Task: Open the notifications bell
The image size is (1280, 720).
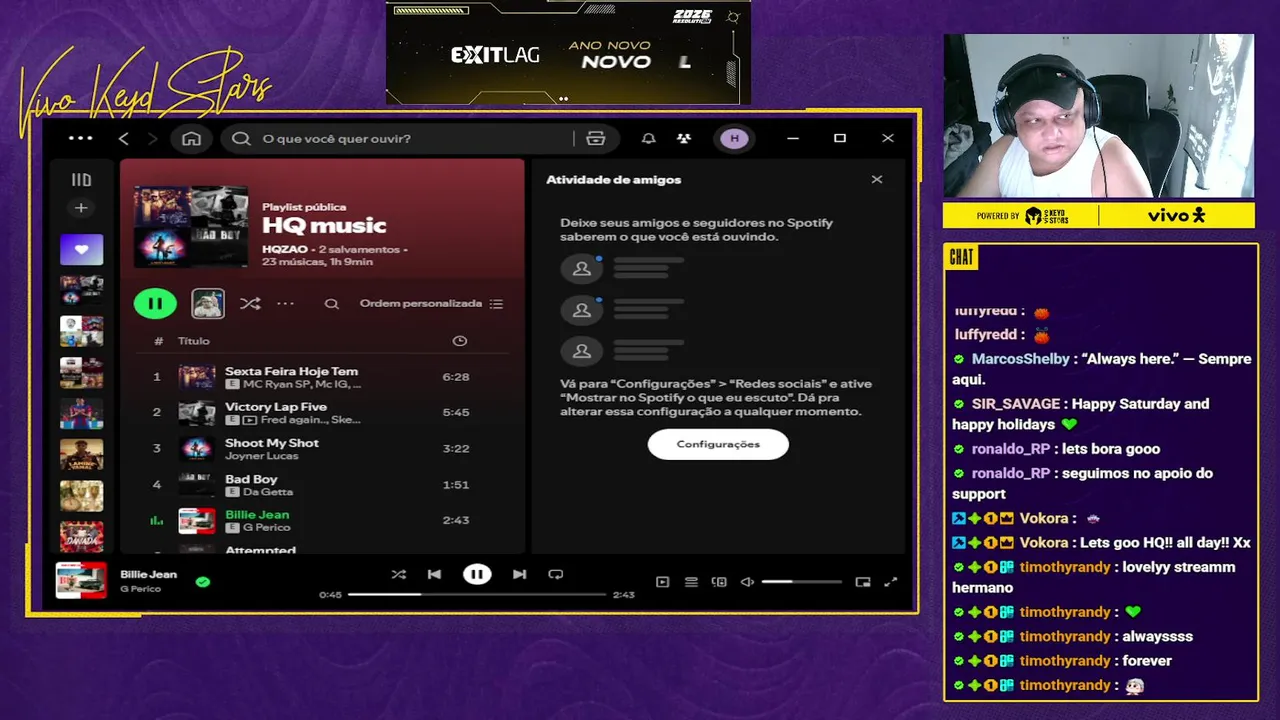Action: click(x=649, y=139)
